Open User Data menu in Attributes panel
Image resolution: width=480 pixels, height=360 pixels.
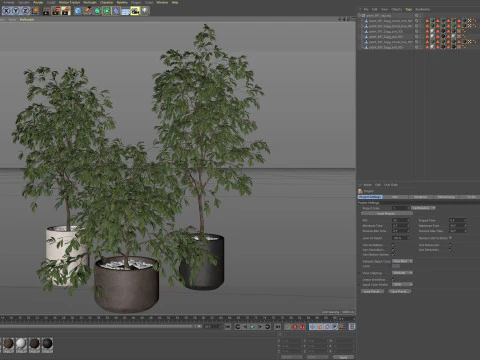pyautogui.click(x=391, y=185)
